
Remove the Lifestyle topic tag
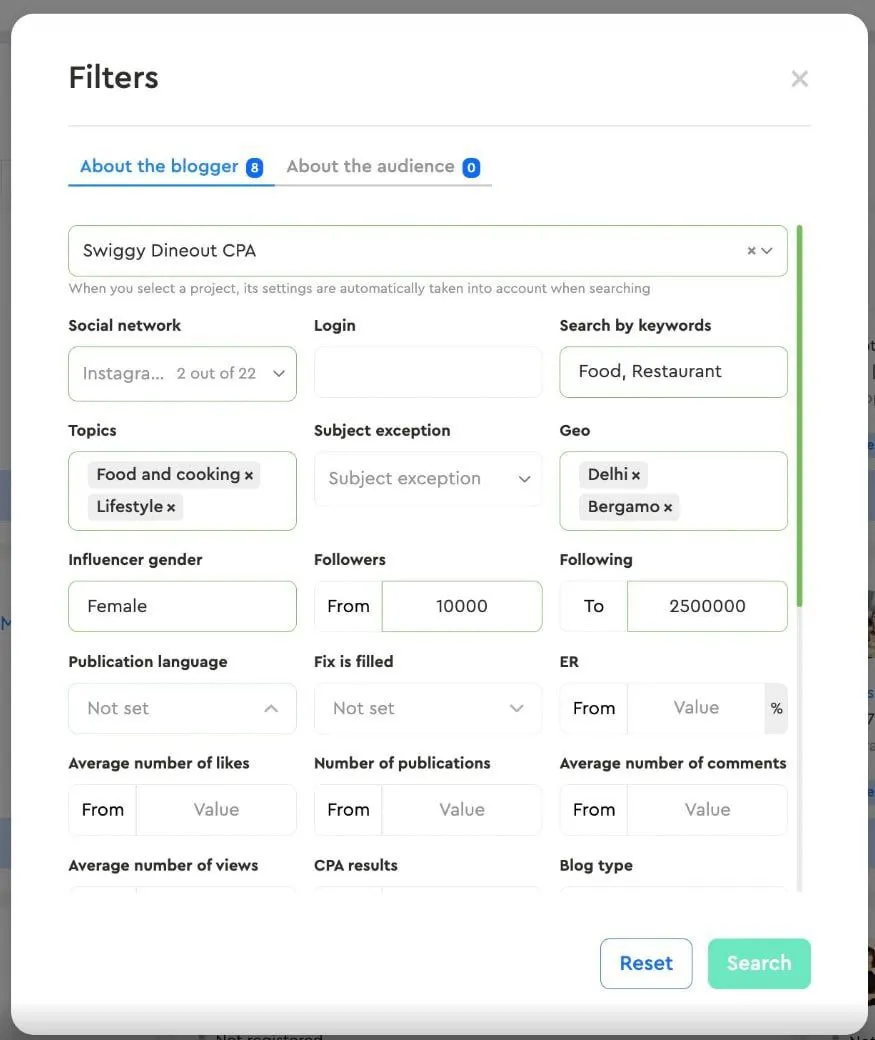pos(171,507)
